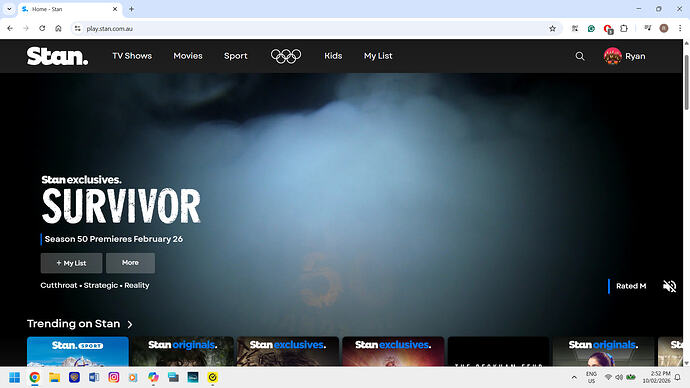The height and width of the screenshot is (388, 690).
Task: Open the SURVIVOR title logo
Action: 121,206
